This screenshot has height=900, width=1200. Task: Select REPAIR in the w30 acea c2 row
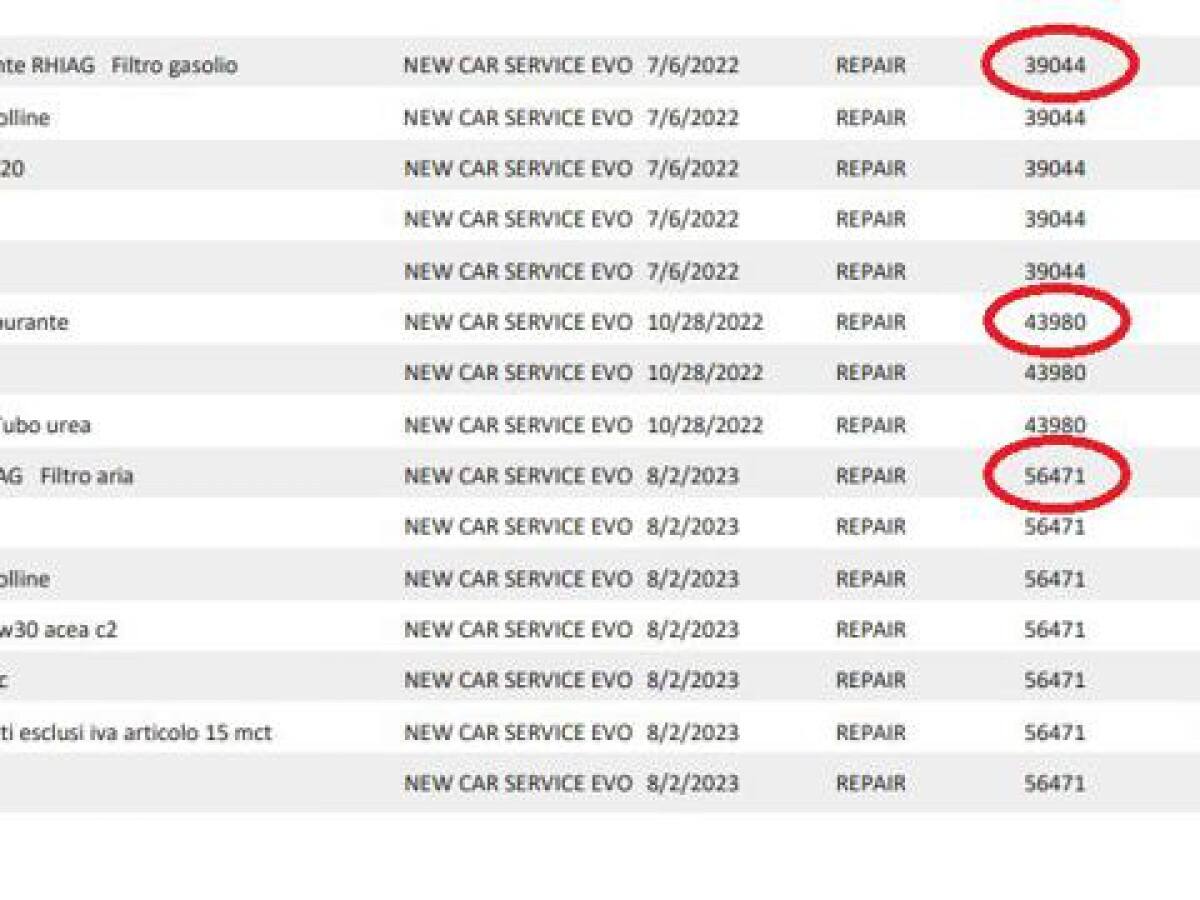(x=870, y=630)
